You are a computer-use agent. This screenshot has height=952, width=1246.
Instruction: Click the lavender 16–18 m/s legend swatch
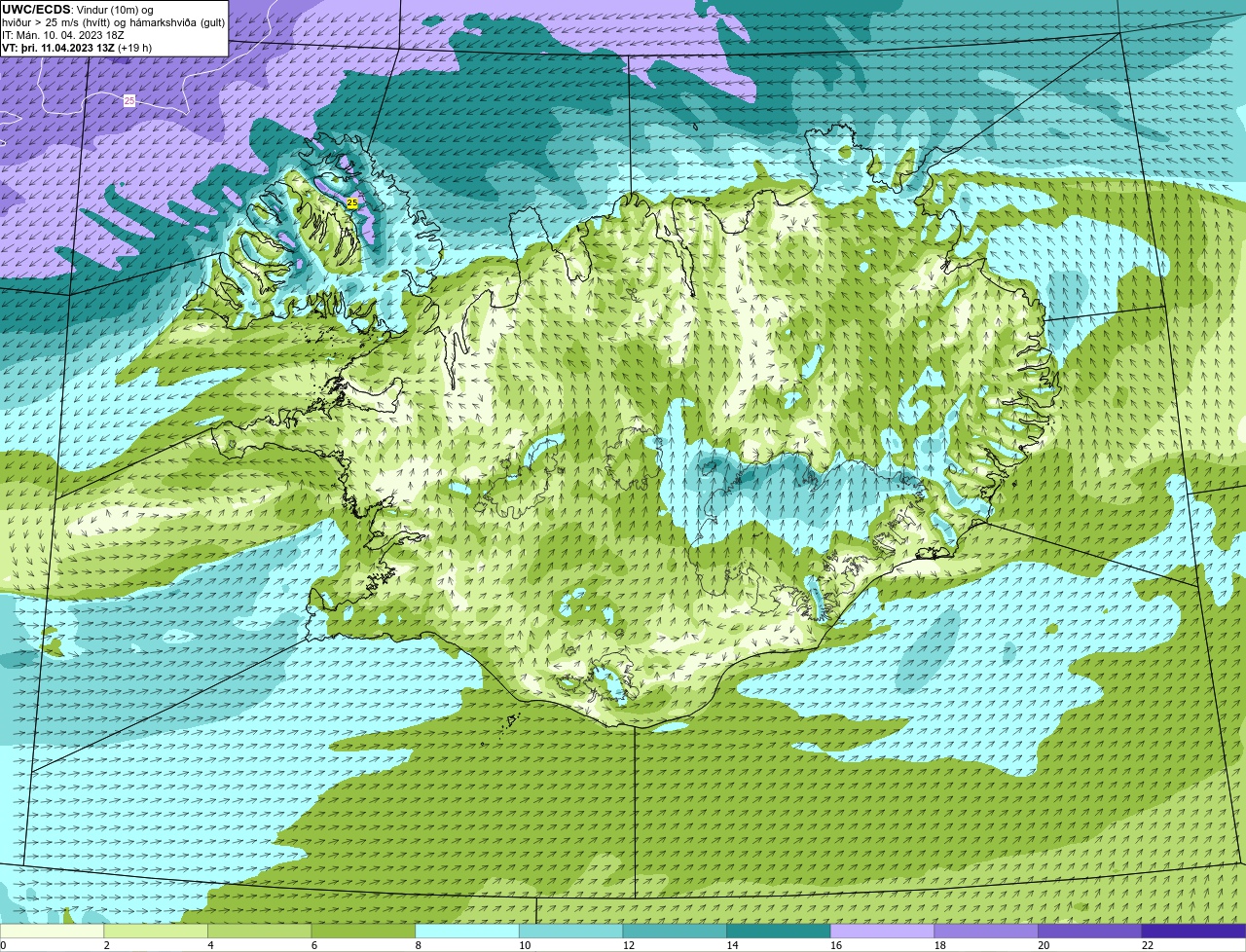pyautogui.click(x=883, y=932)
